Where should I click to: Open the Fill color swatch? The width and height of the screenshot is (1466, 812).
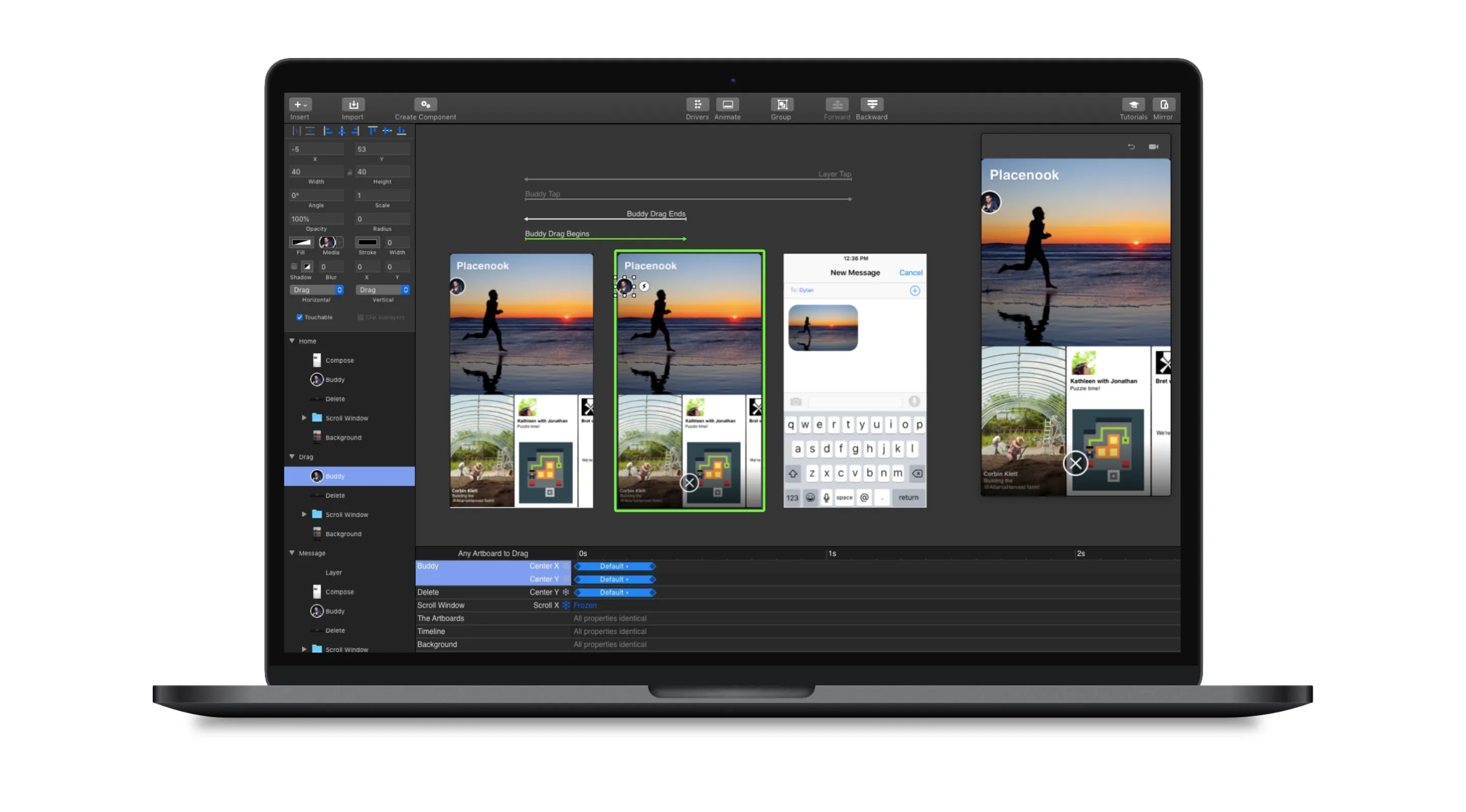(x=301, y=243)
